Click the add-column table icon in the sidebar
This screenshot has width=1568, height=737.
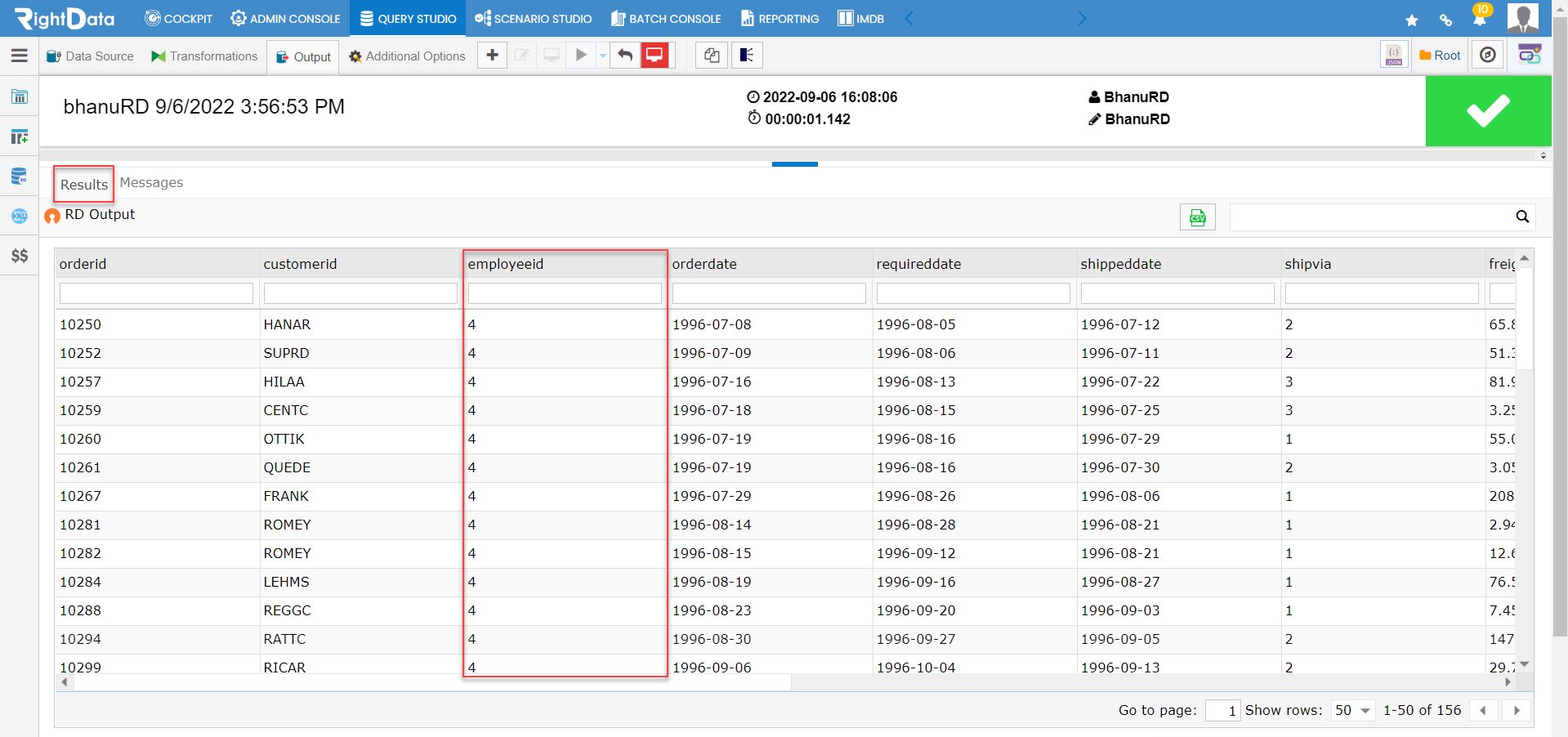click(20, 136)
